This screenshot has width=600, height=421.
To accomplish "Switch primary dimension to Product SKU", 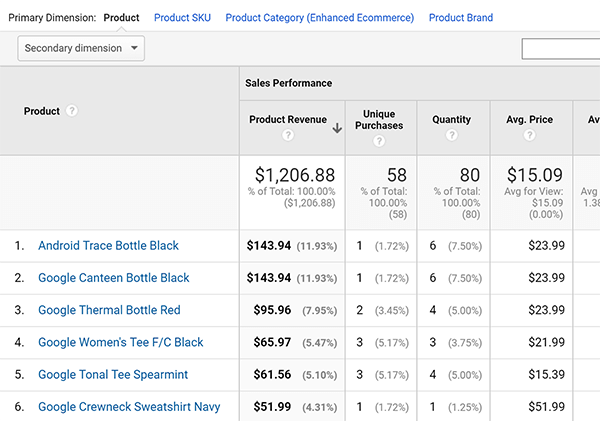I will pos(182,18).
